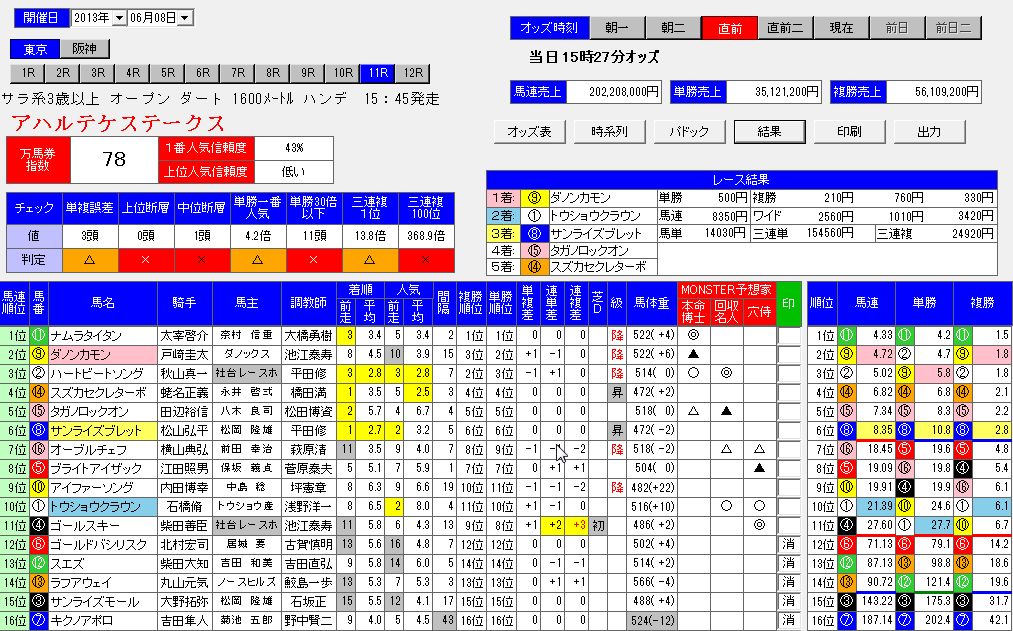Image resolution: width=1013 pixels, height=631 pixels.
Task: Choose the 現在 odds time
Action: tap(841, 28)
